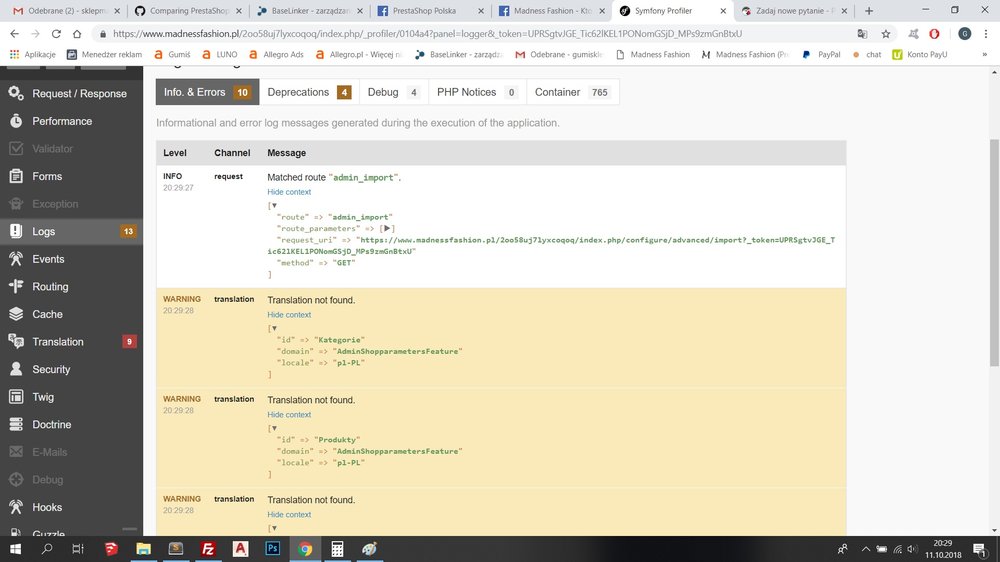Switch to Zadaj nowe pytanie tab
1000x562 pixels.
click(794, 11)
